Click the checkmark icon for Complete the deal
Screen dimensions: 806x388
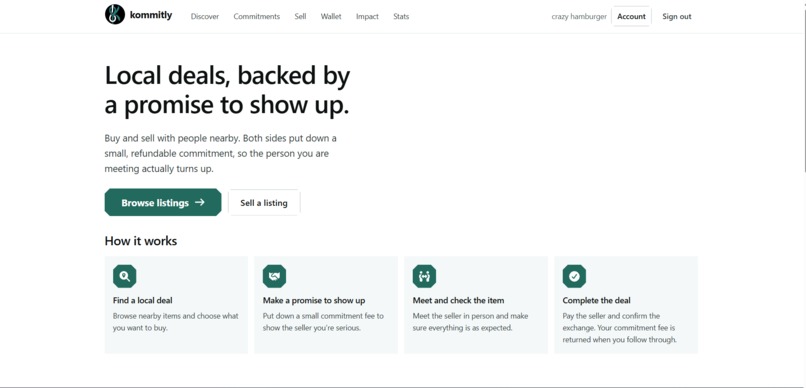[574, 276]
